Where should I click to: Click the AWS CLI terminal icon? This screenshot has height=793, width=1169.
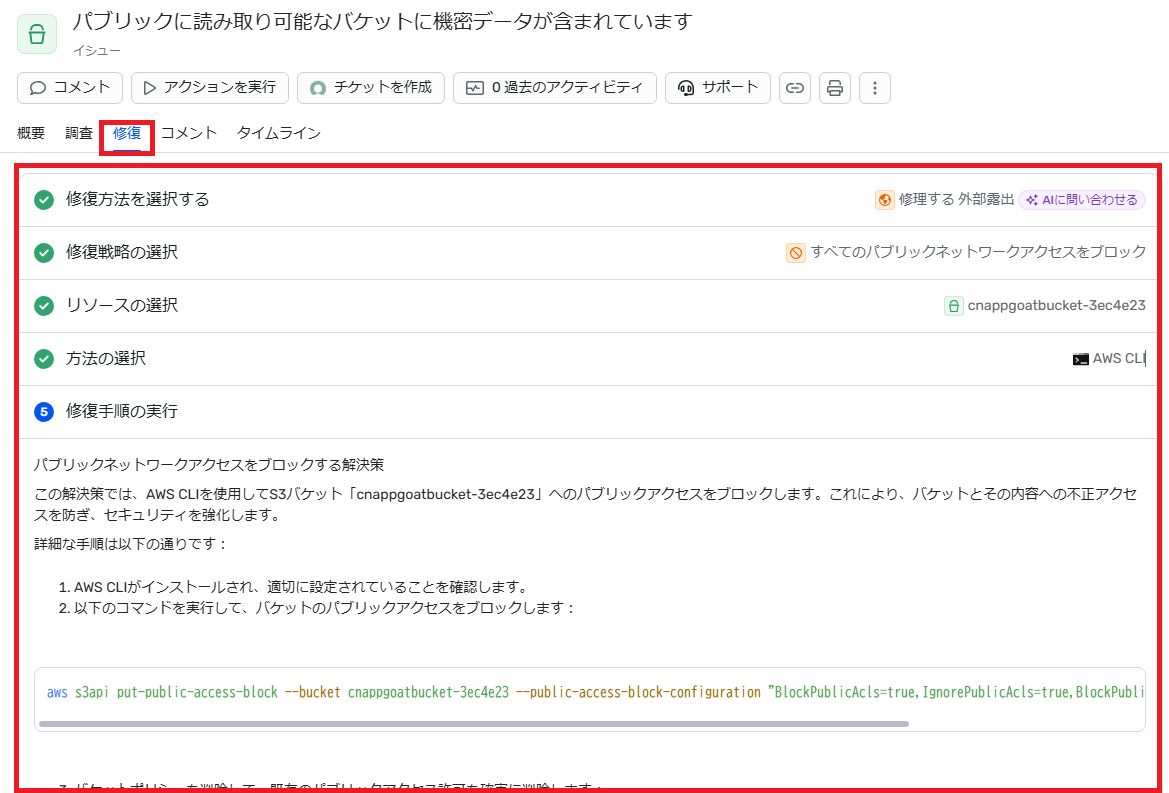pos(1080,359)
